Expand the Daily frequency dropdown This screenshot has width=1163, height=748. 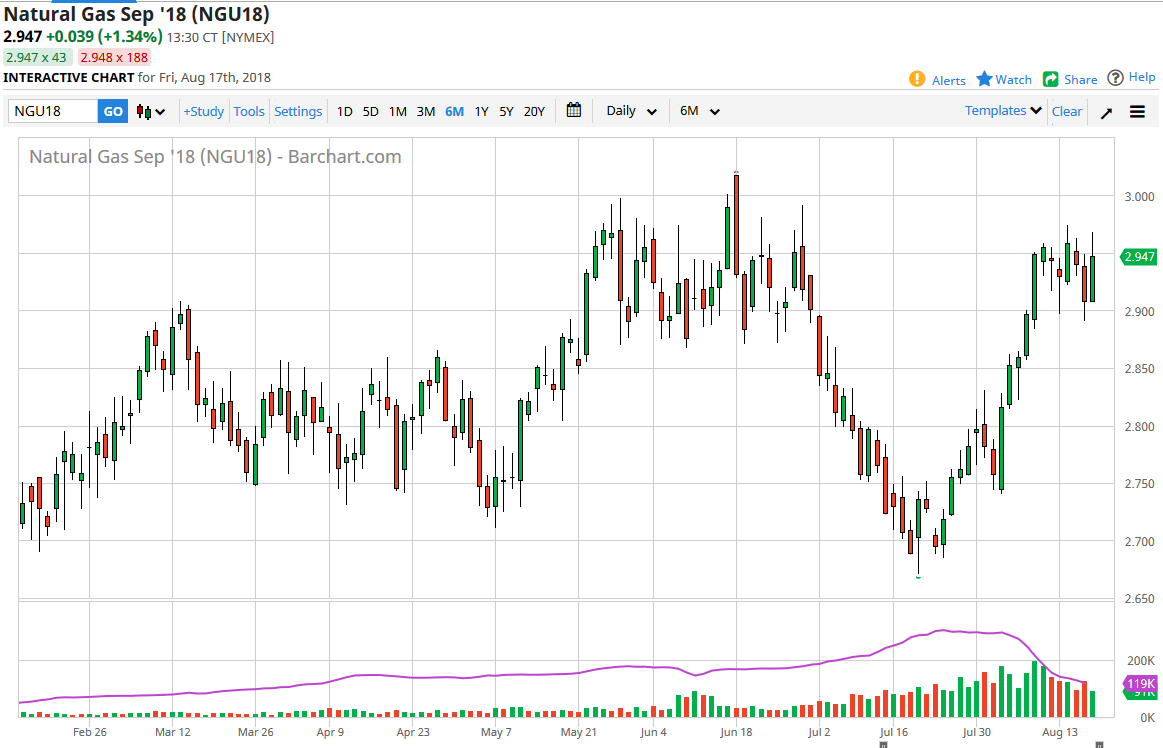coord(631,111)
